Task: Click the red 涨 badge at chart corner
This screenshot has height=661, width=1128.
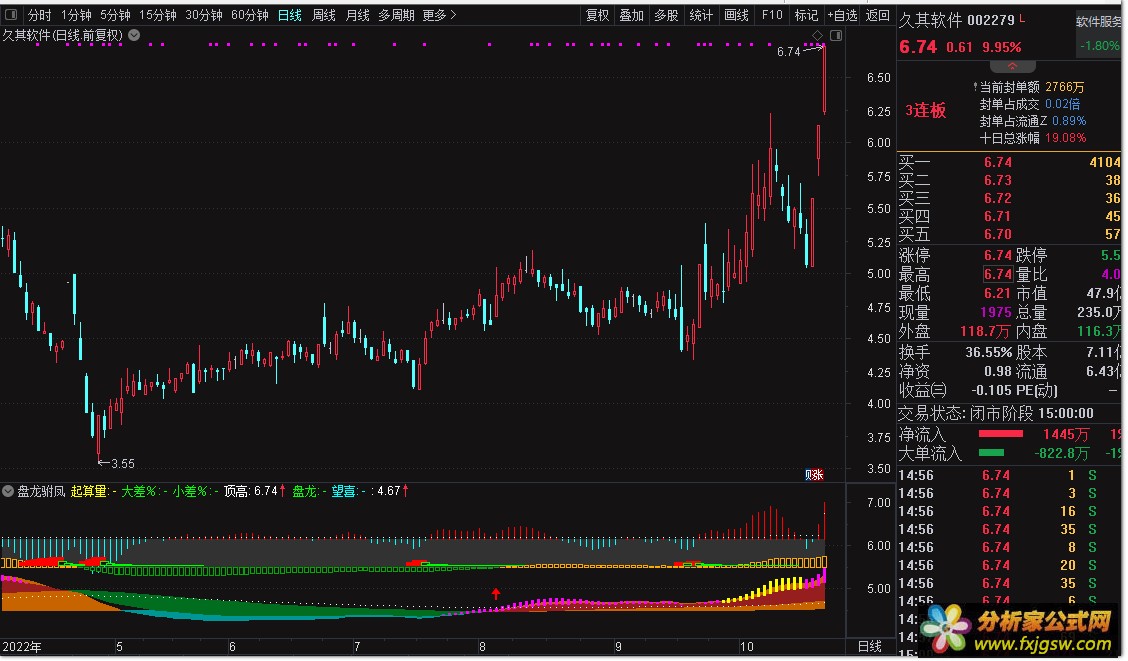Action: [818, 474]
